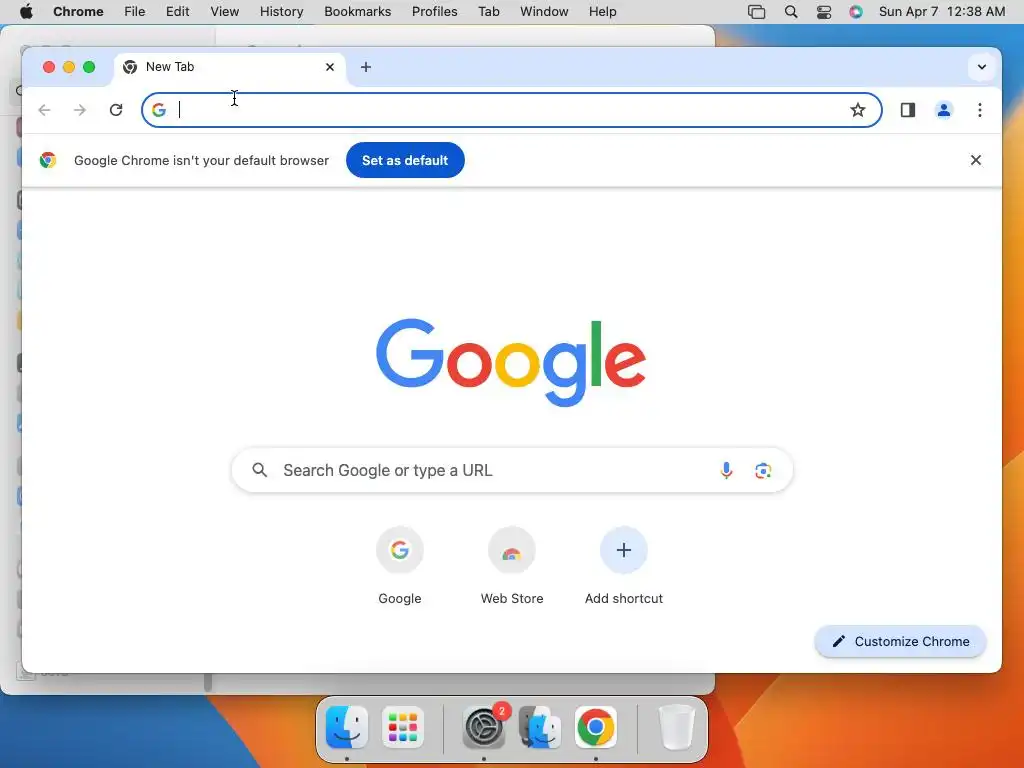This screenshot has width=1024, height=768.
Task: Click the date and time in menu bar
Action: click(942, 12)
